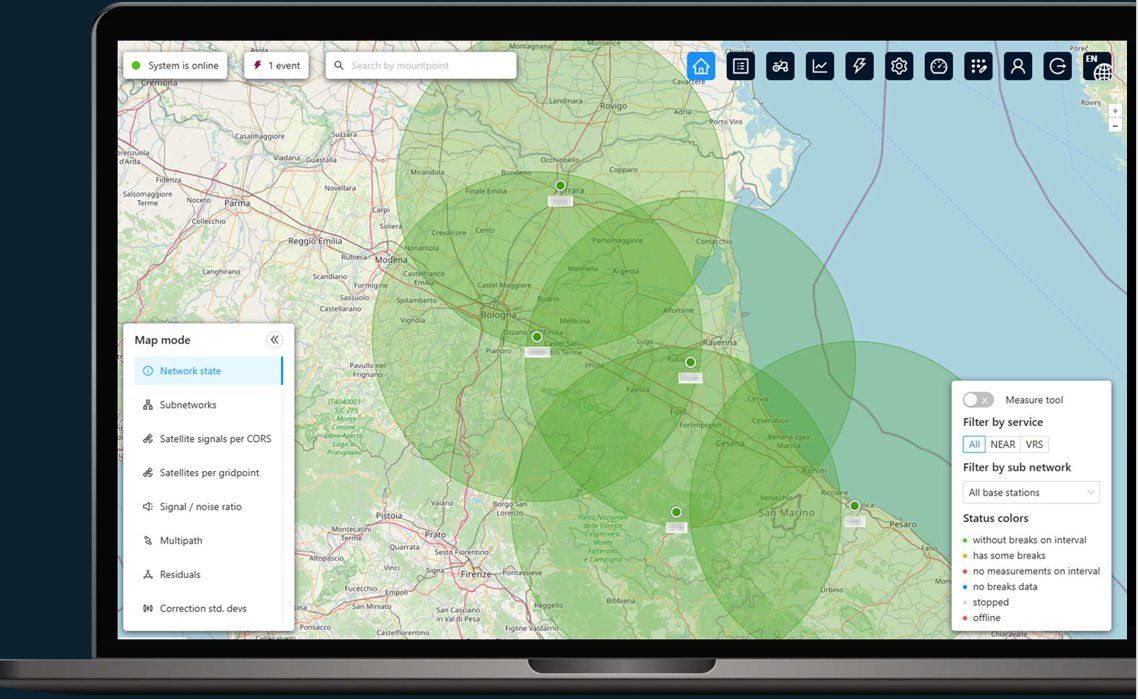This screenshot has height=699, width=1138.
Task: Click base station marker south of Forlì
Action: tap(676, 512)
